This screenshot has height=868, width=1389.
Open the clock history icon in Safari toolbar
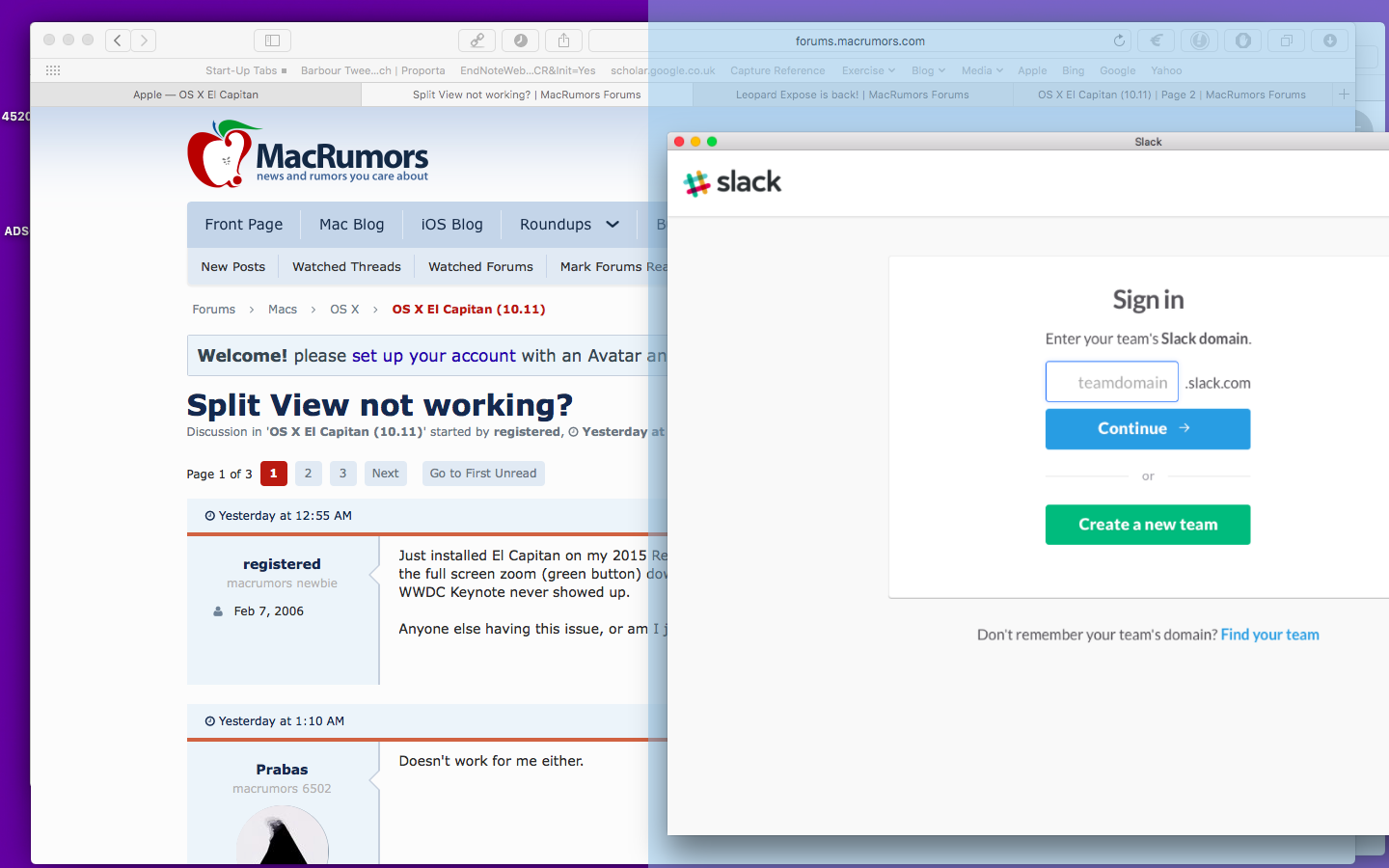tap(520, 41)
